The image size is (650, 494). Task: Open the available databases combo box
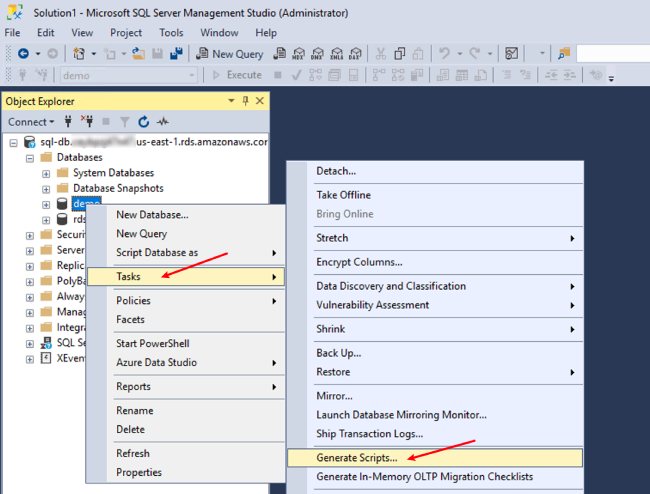pos(128,75)
